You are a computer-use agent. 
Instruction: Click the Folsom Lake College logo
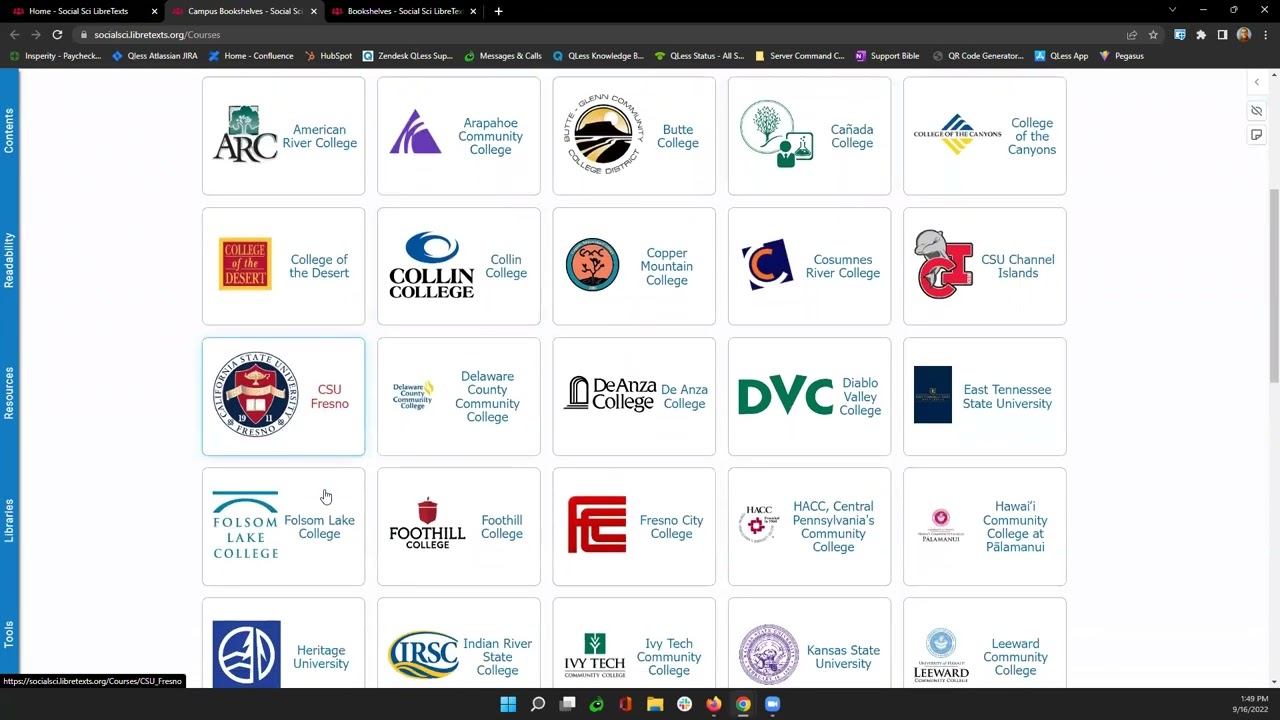[x=245, y=525]
